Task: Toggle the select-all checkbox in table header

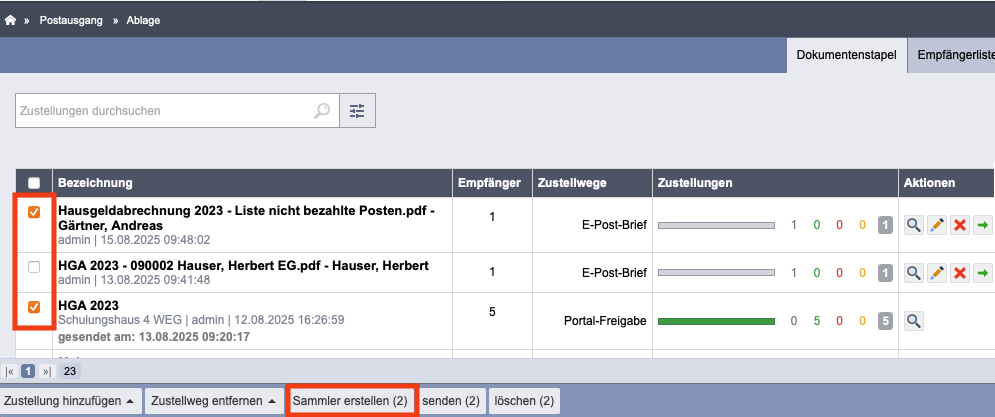Action: tap(34, 183)
